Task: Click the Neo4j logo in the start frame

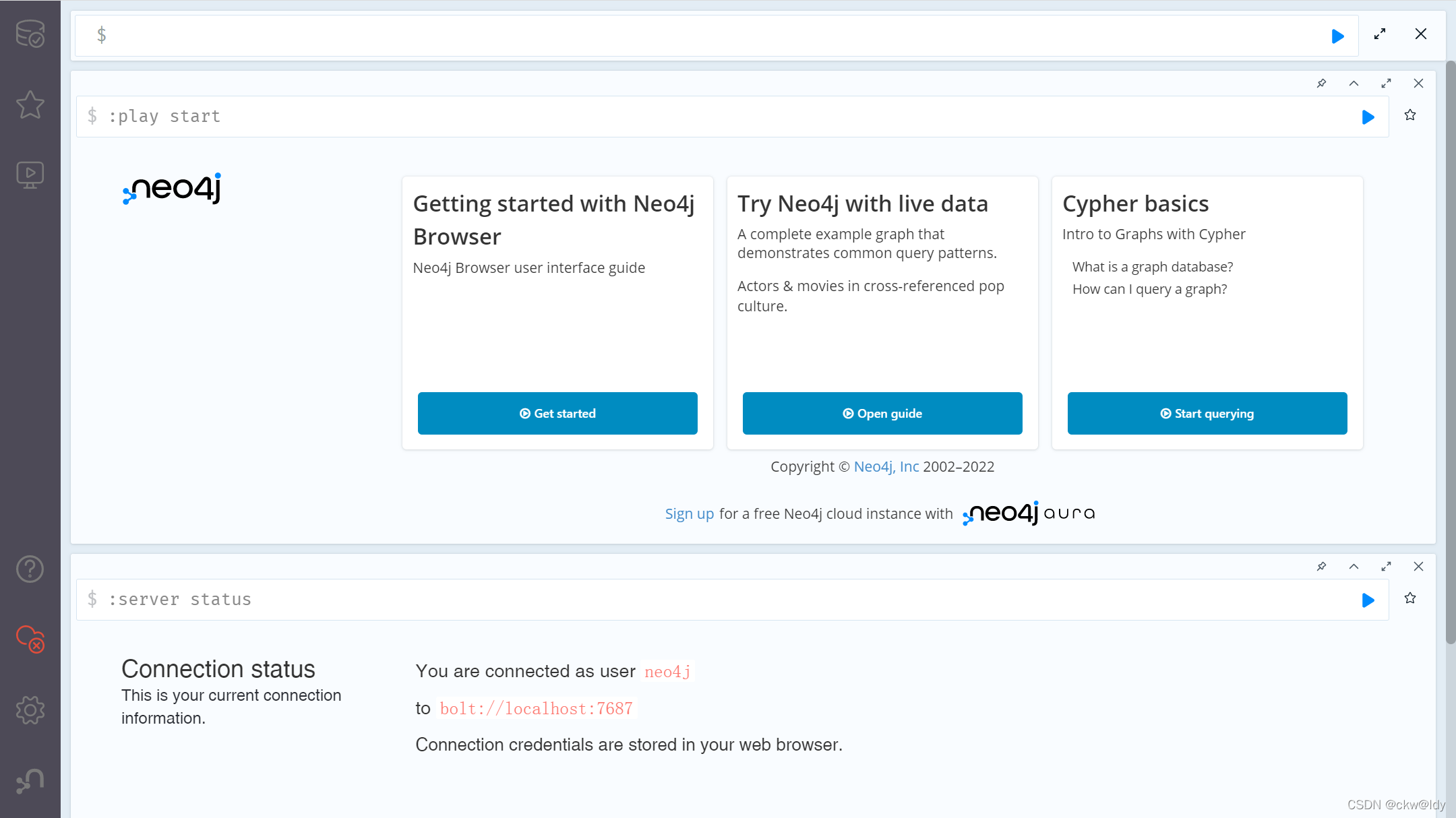Action: point(172,189)
